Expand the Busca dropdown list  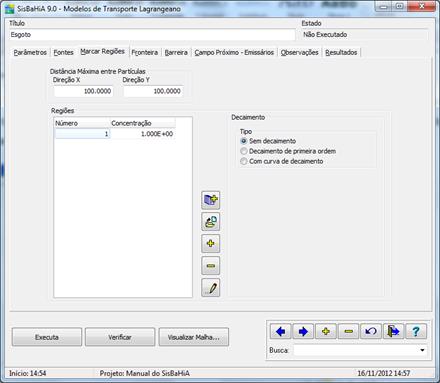422,350
